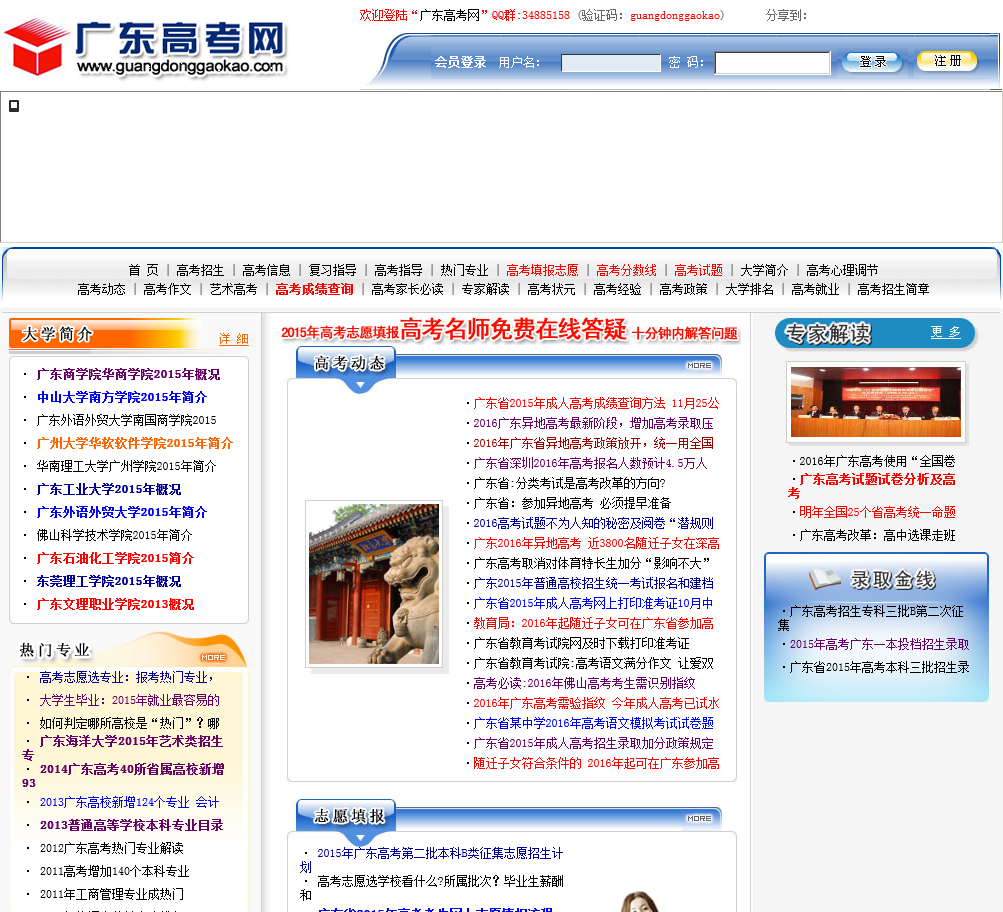Open the 高考招生简章 menu item
1003x912 pixels.
pos(894,289)
